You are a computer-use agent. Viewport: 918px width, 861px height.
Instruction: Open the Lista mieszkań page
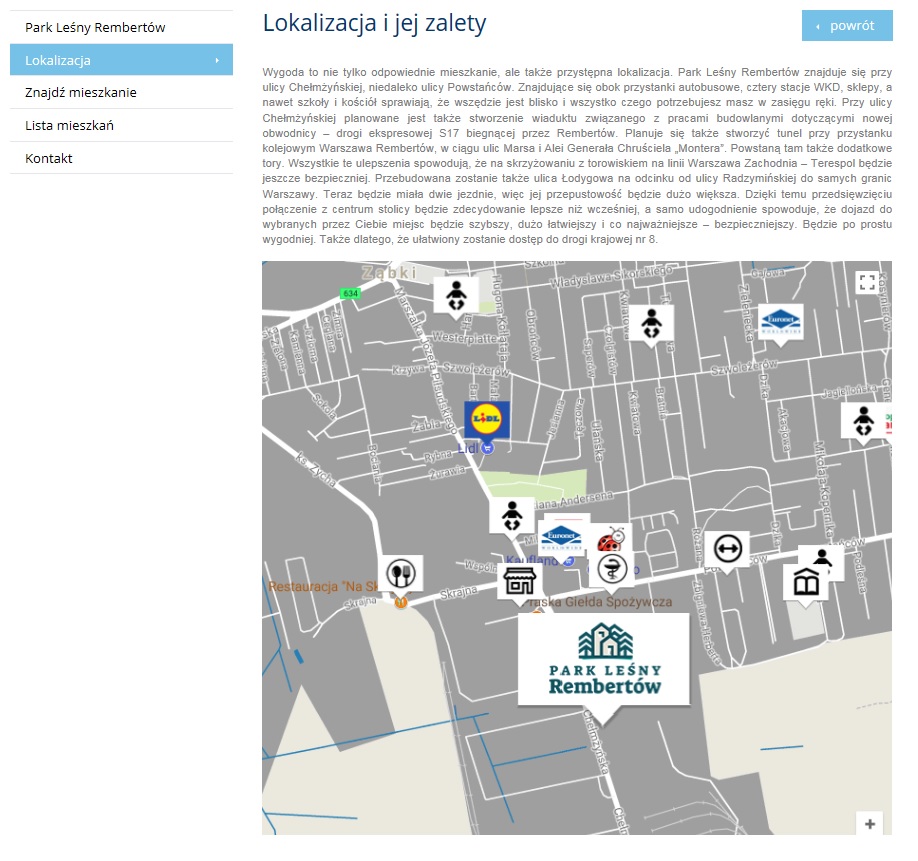[121, 125]
